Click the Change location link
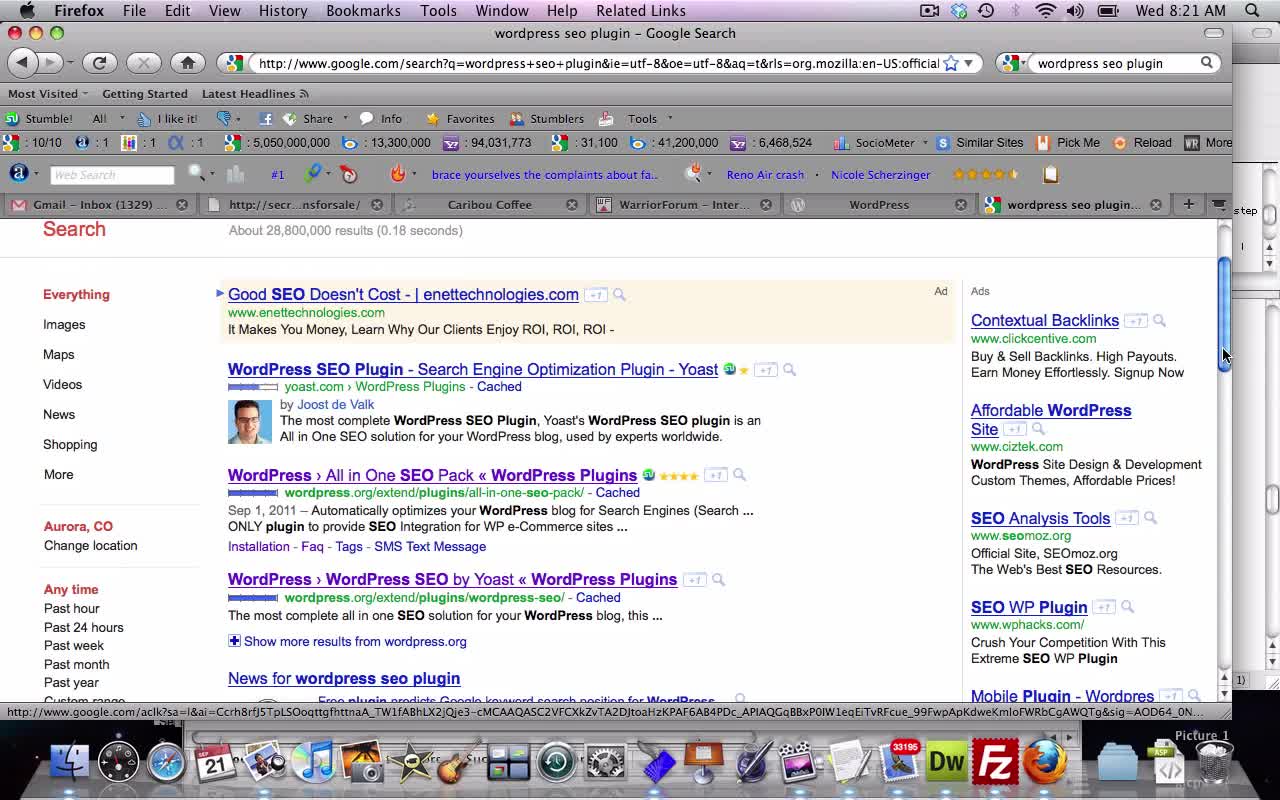 coord(90,545)
